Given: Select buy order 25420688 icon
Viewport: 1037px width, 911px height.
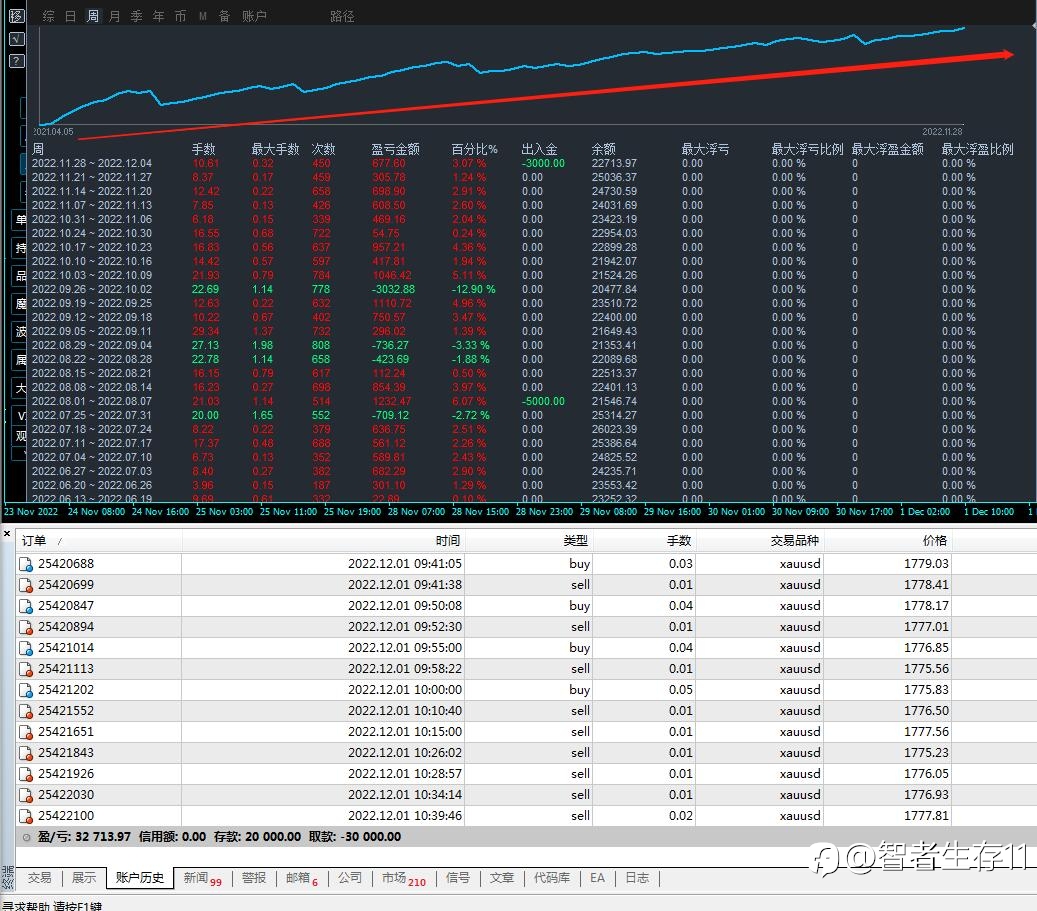Looking at the screenshot, I should pyautogui.click(x=27, y=564).
